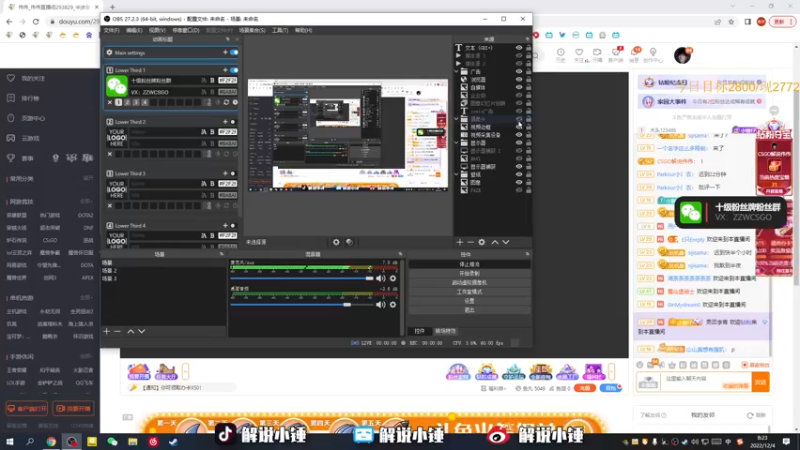Collapse the 壁纸 source group

(x=457, y=174)
